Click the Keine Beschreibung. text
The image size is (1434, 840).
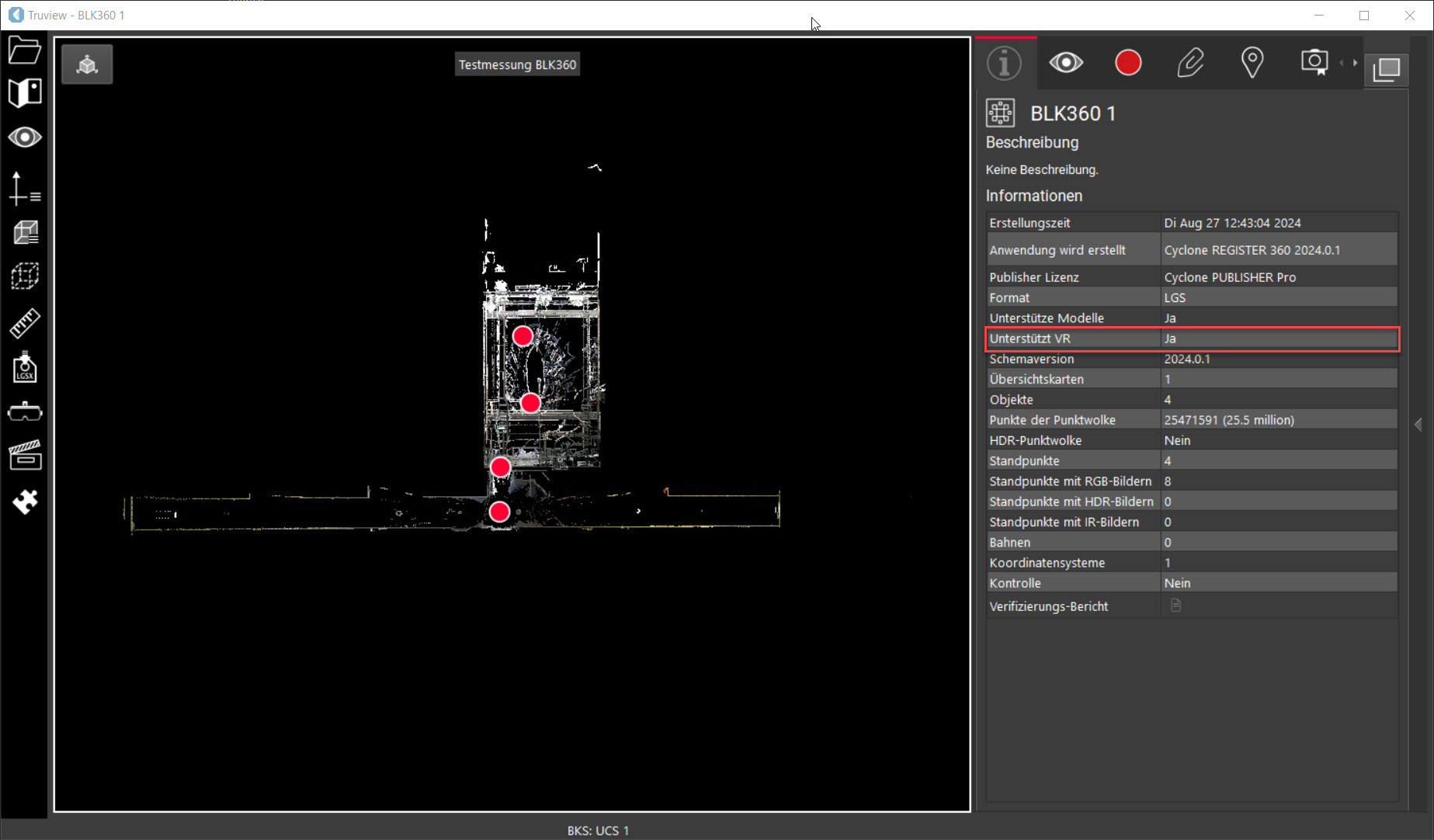(x=1042, y=169)
